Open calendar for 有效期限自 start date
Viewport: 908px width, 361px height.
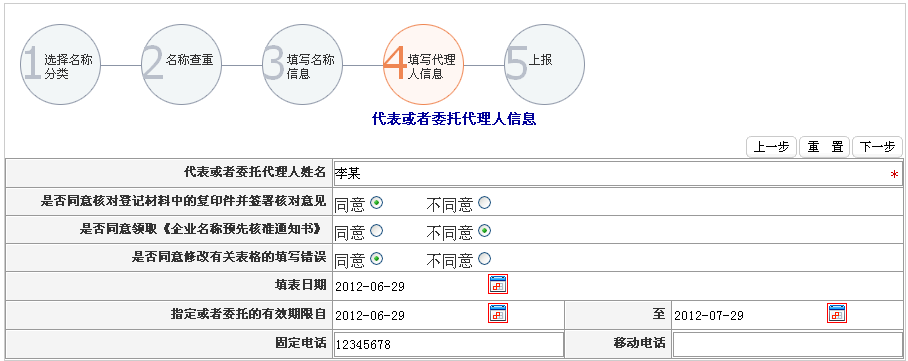498,313
